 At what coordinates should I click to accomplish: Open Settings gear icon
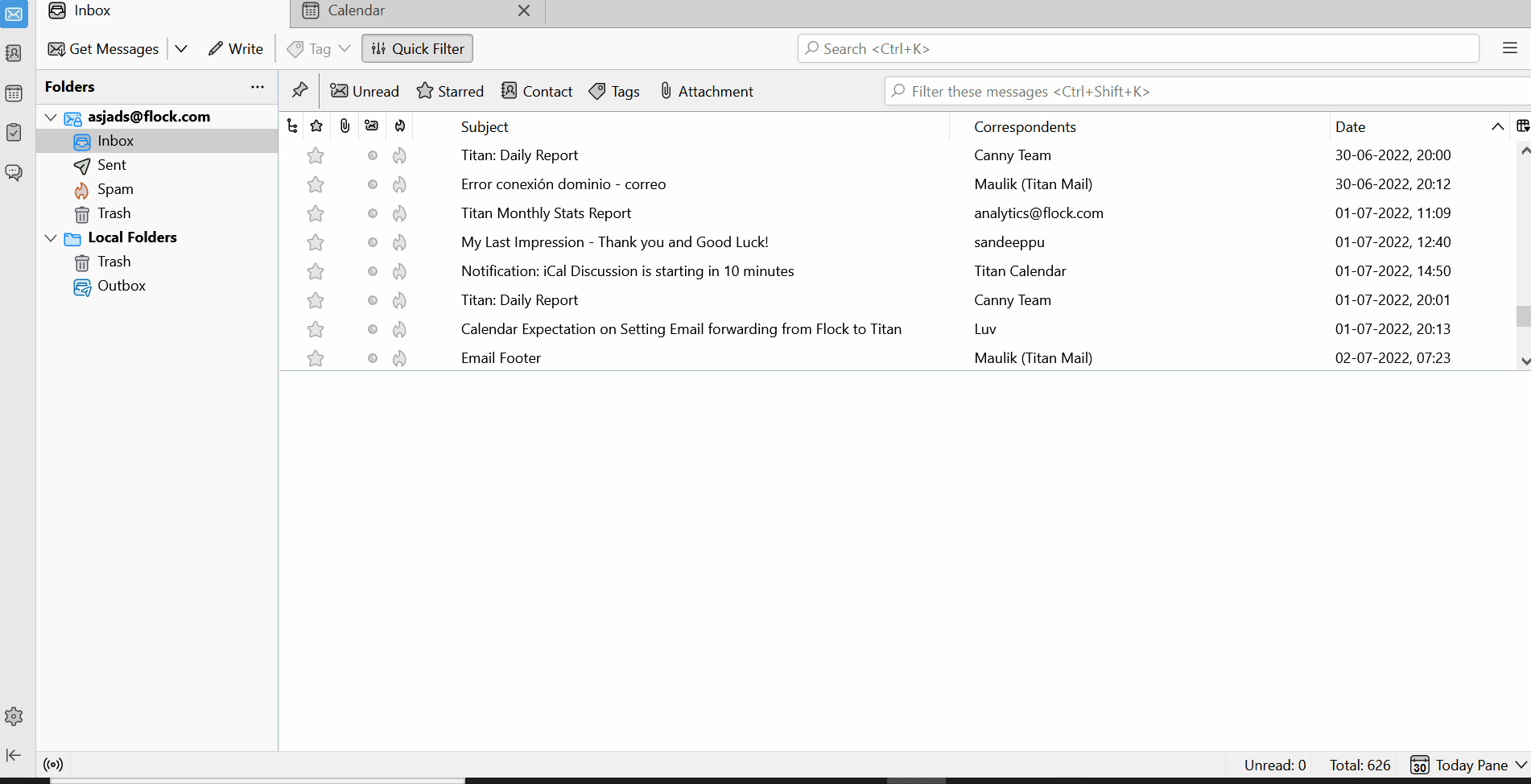pyautogui.click(x=14, y=716)
